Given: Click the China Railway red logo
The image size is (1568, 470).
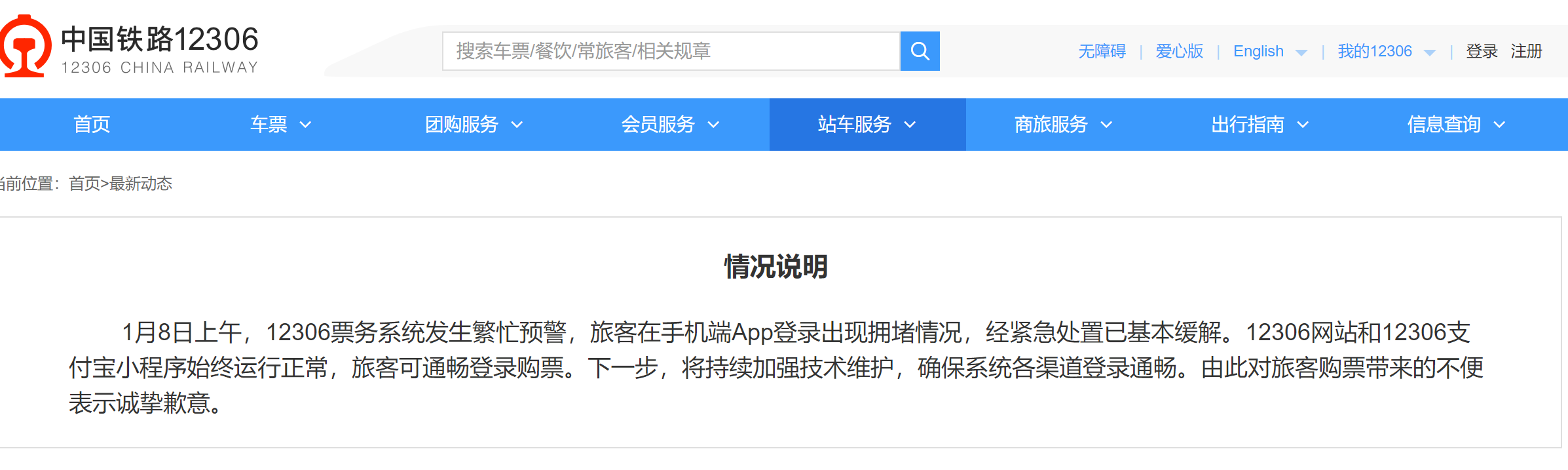Looking at the screenshot, I should click(25, 46).
